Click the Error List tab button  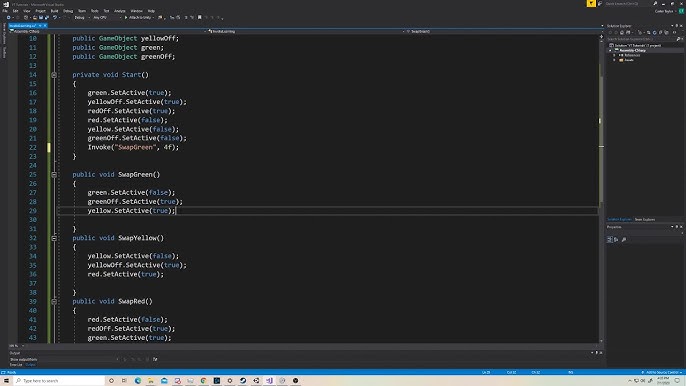(x=16, y=365)
